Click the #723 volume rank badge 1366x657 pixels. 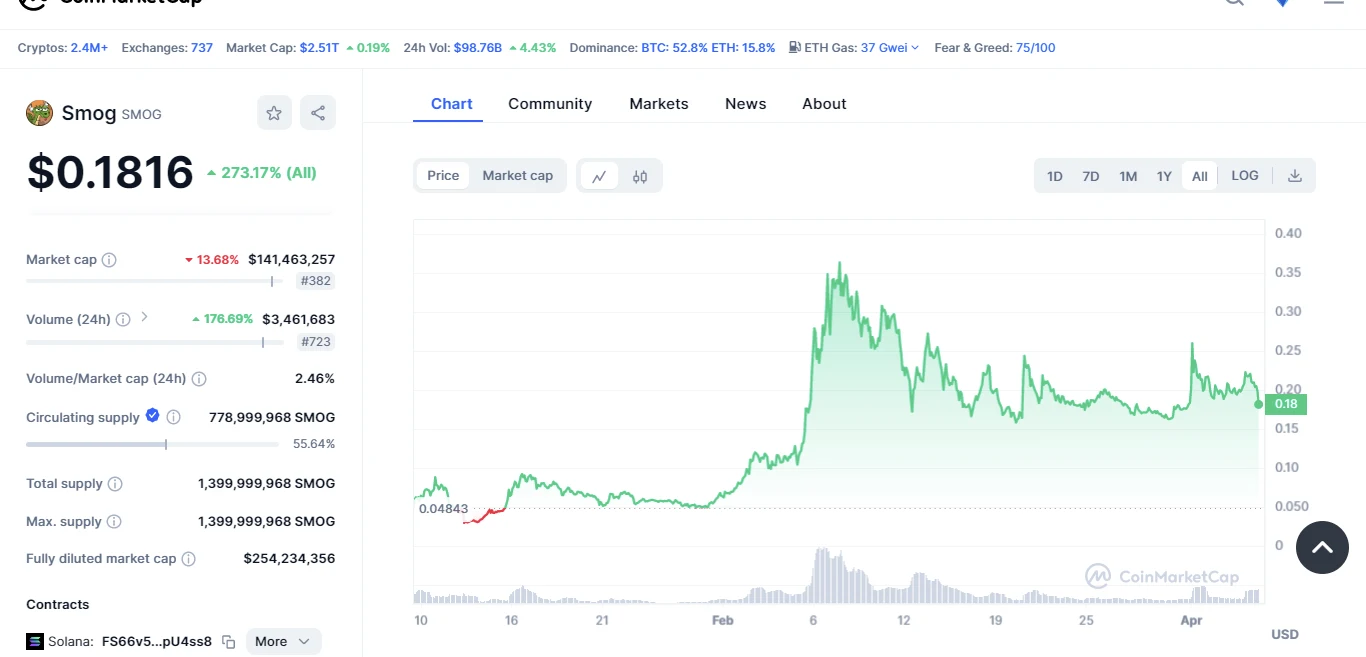(316, 342)
